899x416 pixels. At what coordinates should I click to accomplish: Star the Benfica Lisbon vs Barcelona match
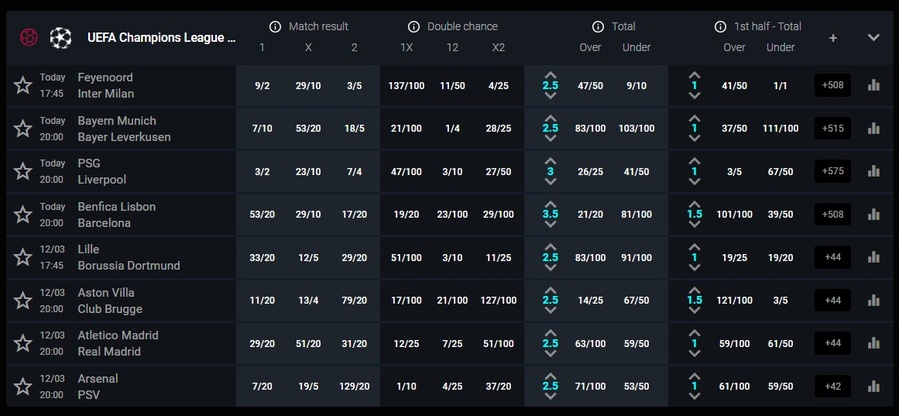tap(23, 214)
